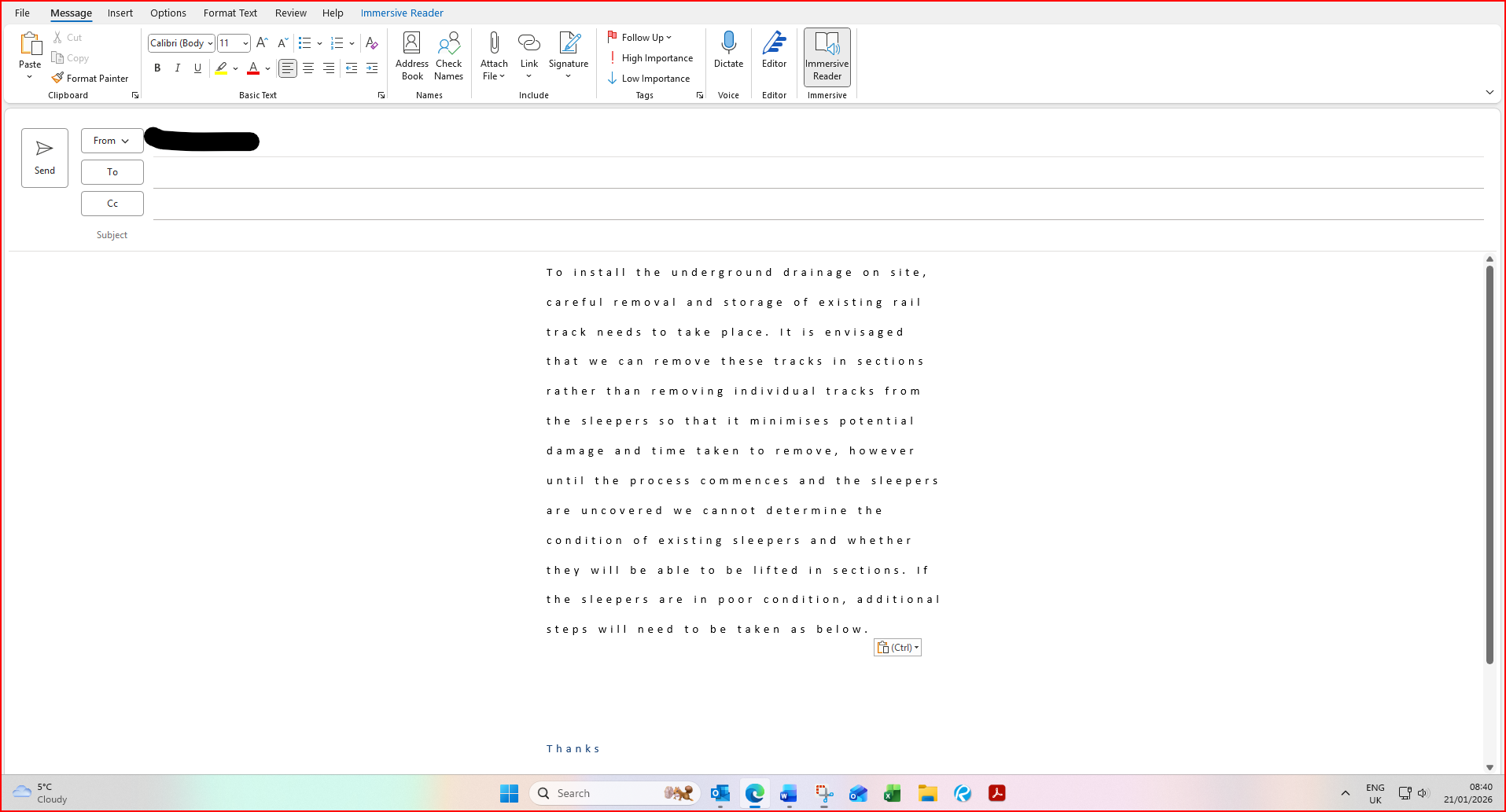
Task: Open the From account dropdown
Action: [x=112, y=141]
